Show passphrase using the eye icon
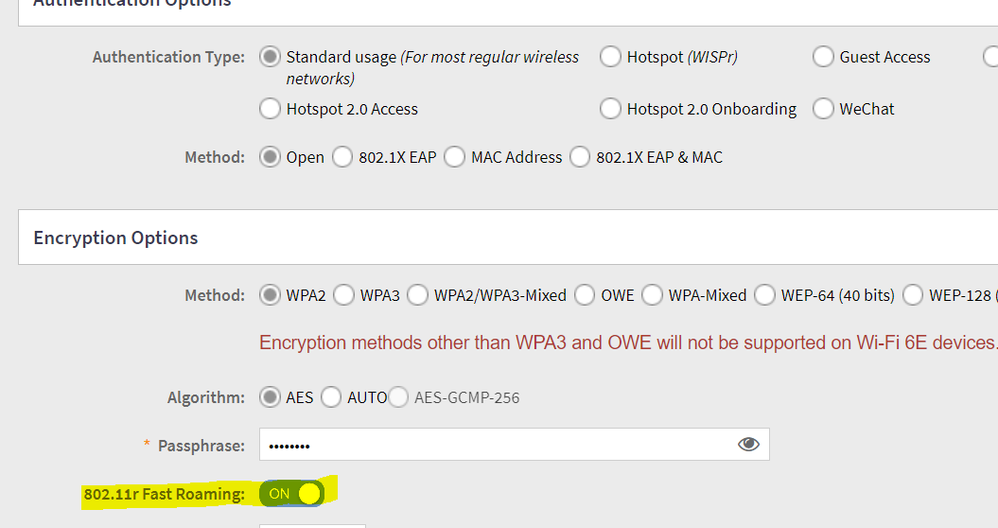This screenshot has height=528, width=998. 748,444
